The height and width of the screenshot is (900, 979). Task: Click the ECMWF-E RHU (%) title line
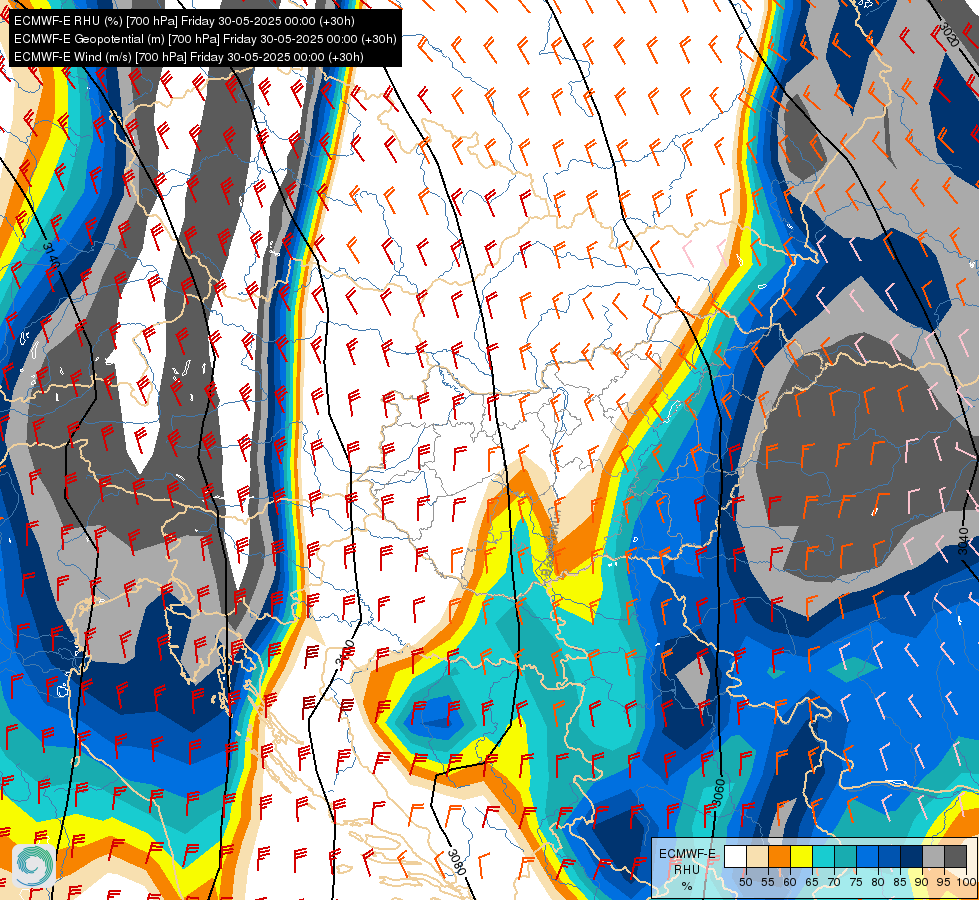point(184,21)
